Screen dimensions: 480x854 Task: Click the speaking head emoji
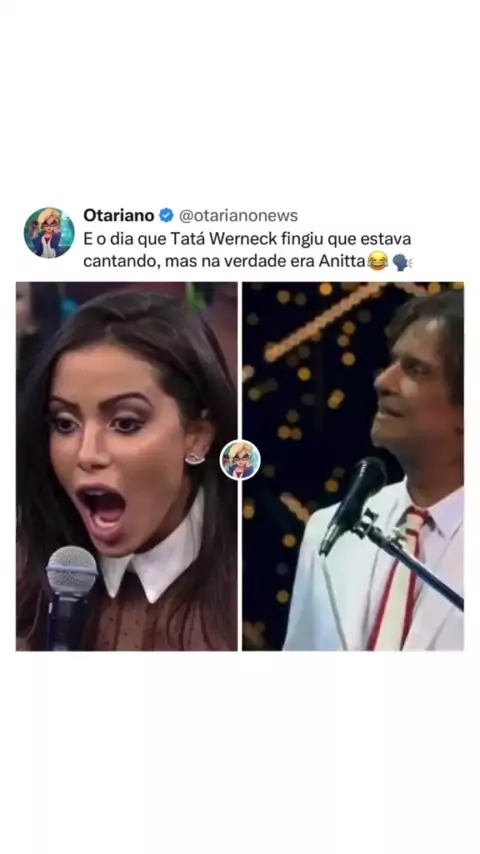[402, 262]
